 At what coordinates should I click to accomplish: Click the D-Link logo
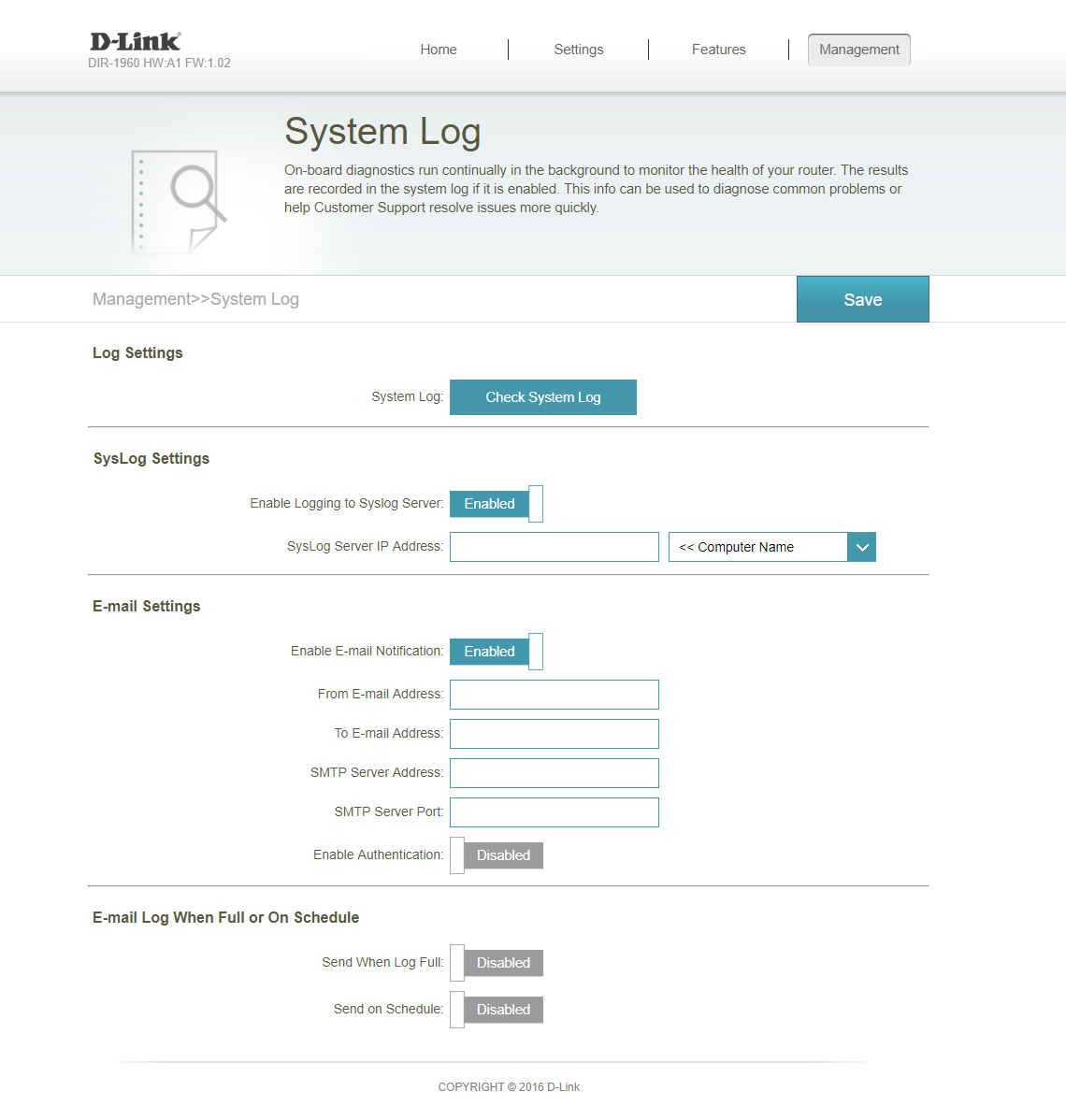point(135,41)
